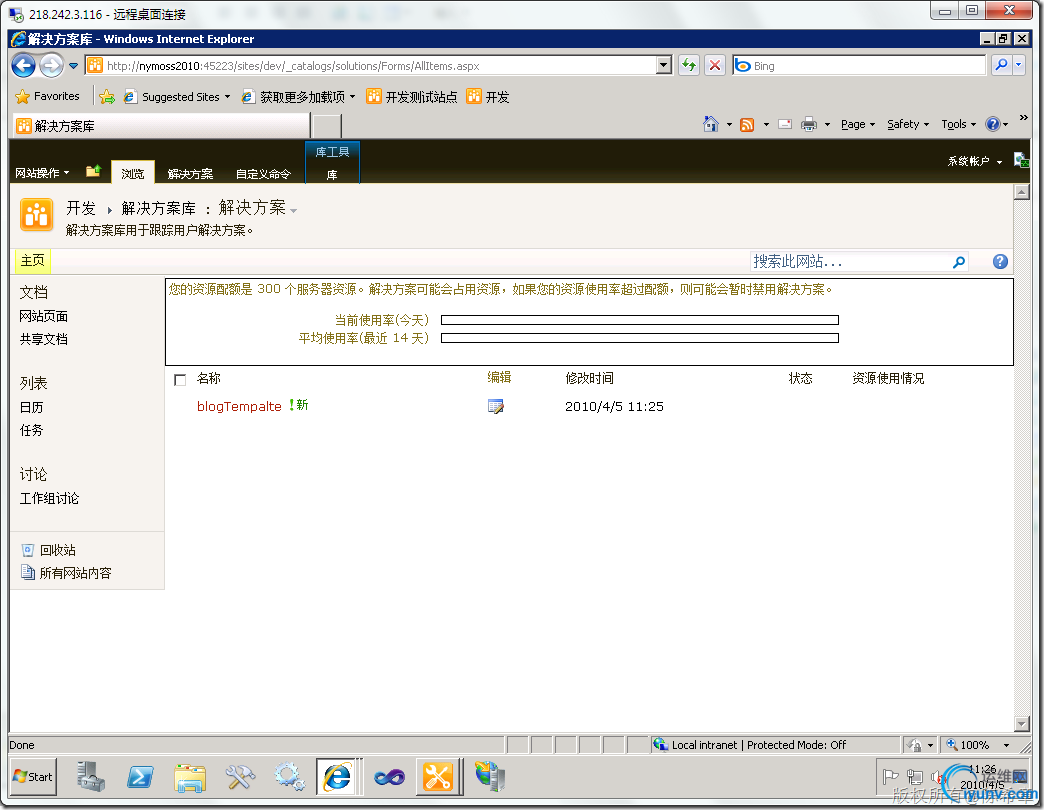Go to 网站页面 in the sidebar
Screen dimensions: 1044x810
tap(43, 316)
